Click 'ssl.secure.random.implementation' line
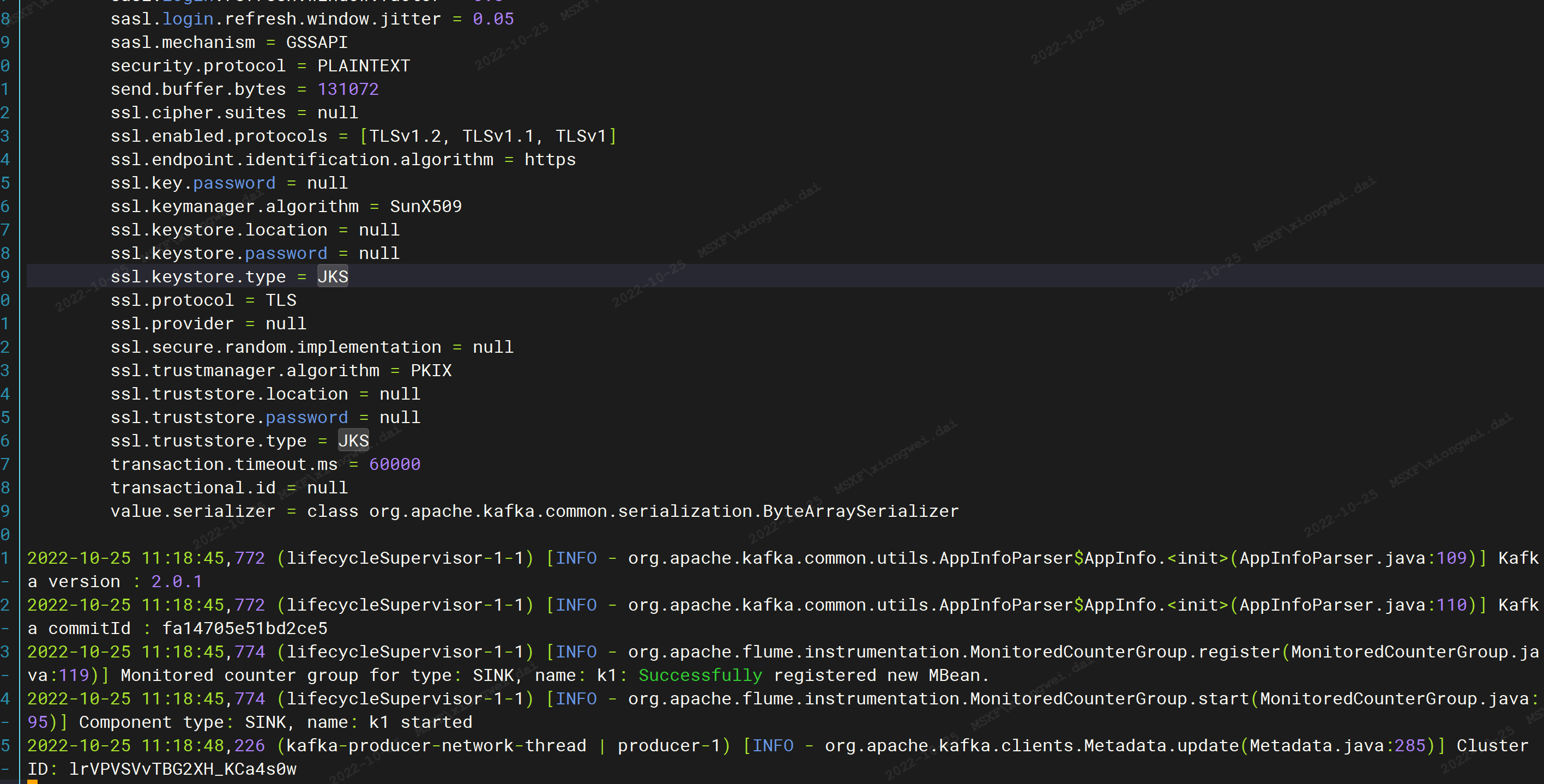The height and width of the screenshot is (784, 1544). click(312, 347)
